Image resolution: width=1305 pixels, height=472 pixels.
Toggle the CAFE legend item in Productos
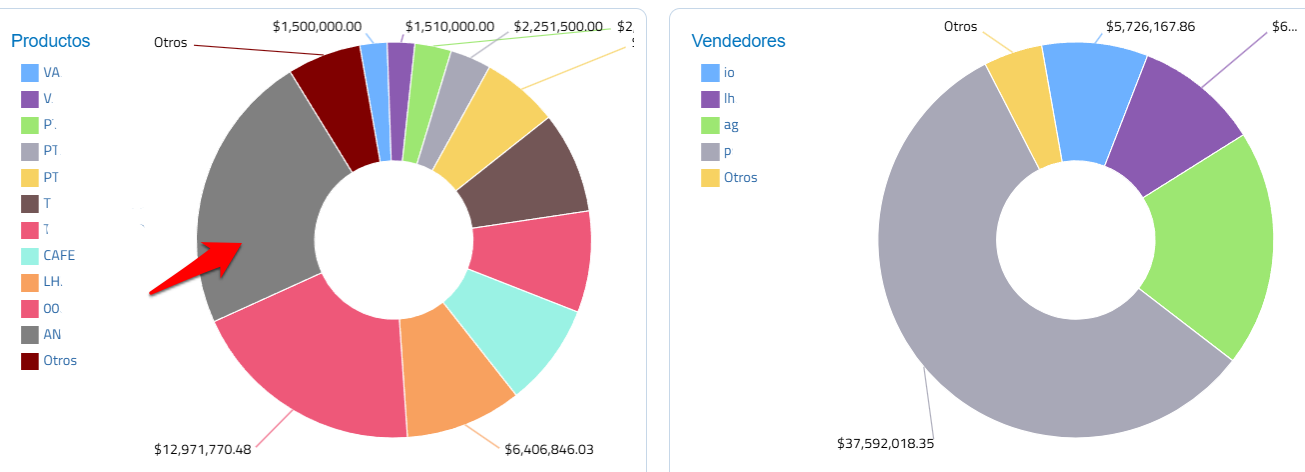coord(59,255)
